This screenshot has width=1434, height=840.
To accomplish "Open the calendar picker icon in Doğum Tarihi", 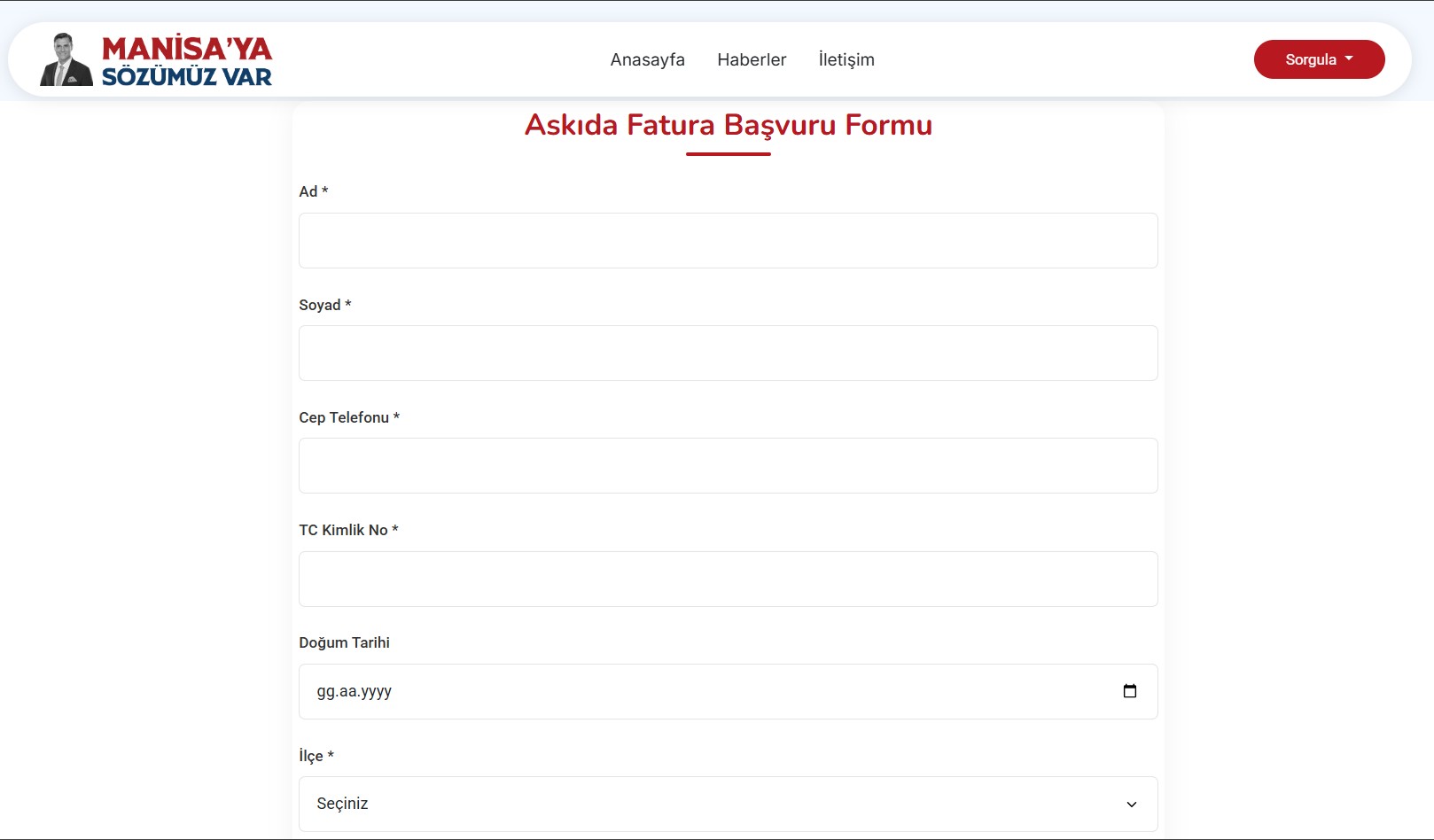I will (x=1129, y=691).
